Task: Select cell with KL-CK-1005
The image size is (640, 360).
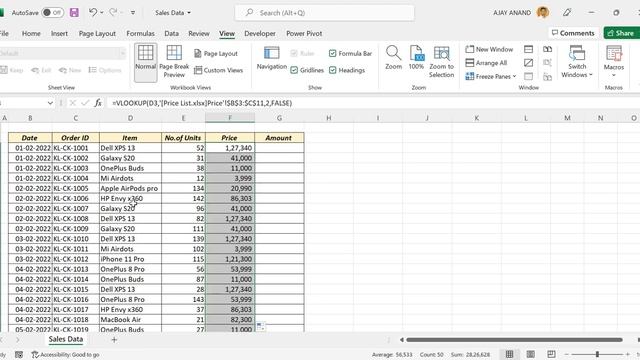Action: pos(76,188)
